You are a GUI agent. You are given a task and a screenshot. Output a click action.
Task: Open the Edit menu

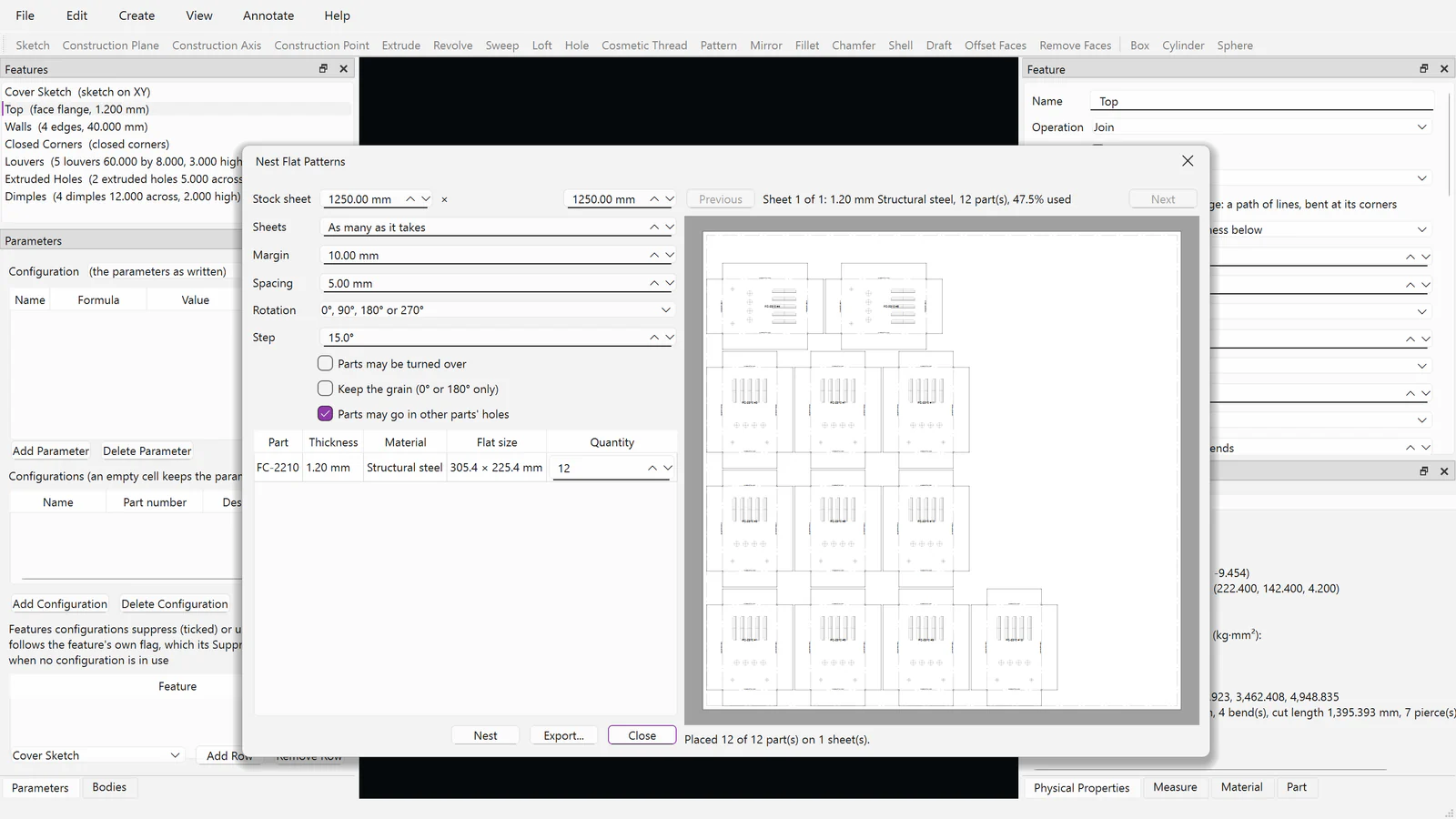[x=76, y=15]
